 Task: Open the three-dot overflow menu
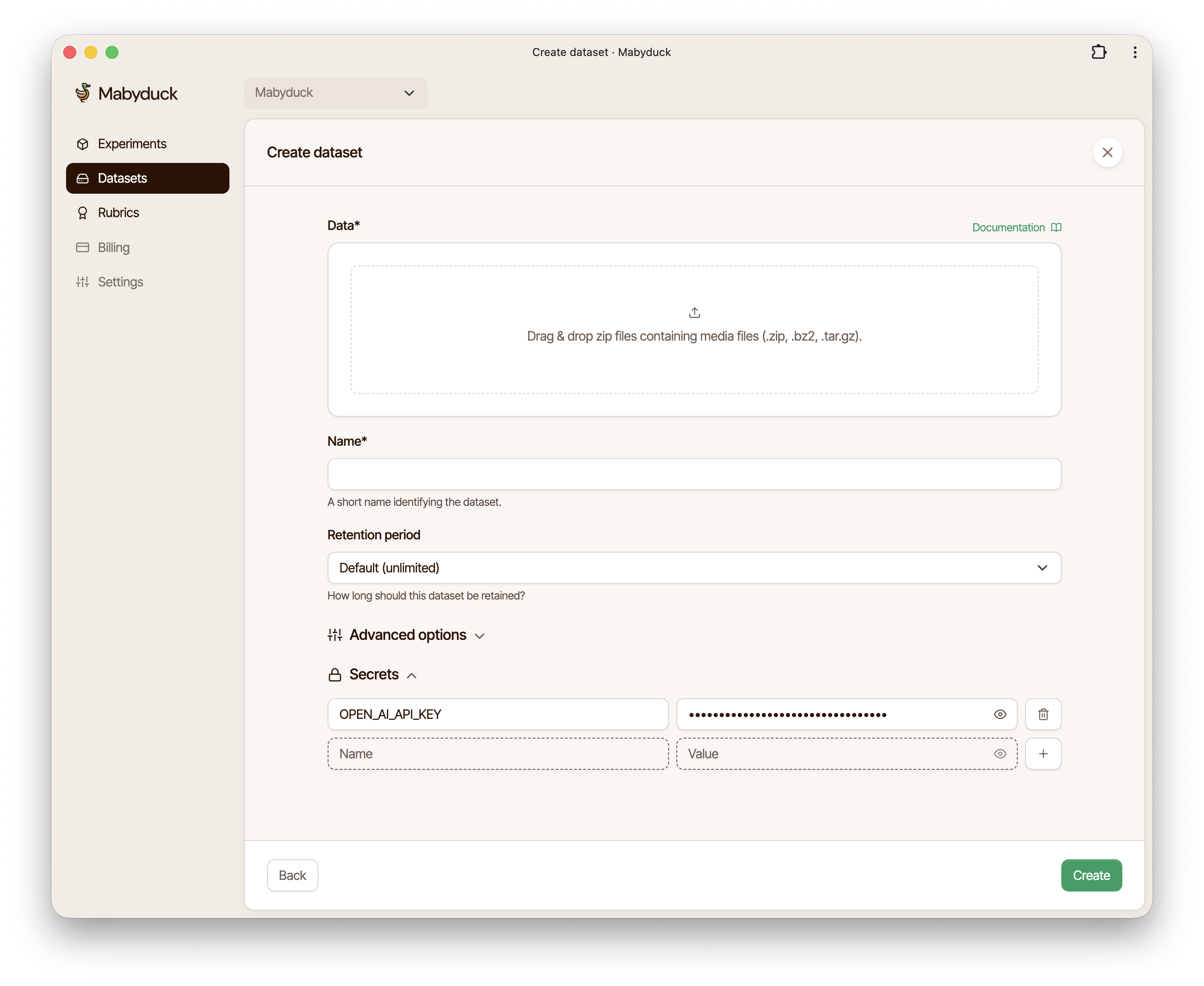tap(1135, 52)
